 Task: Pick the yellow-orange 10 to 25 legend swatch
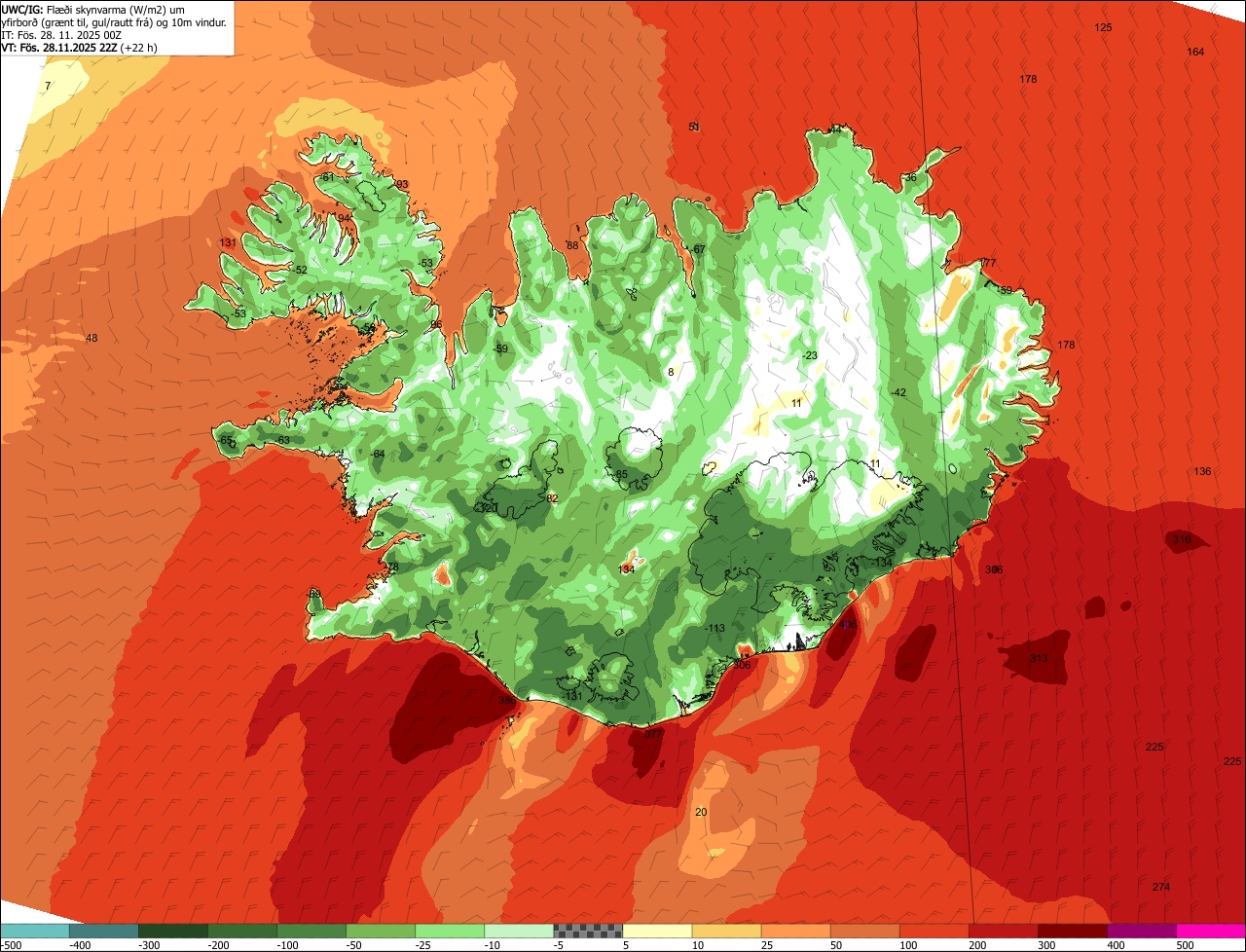coord(726,931)
